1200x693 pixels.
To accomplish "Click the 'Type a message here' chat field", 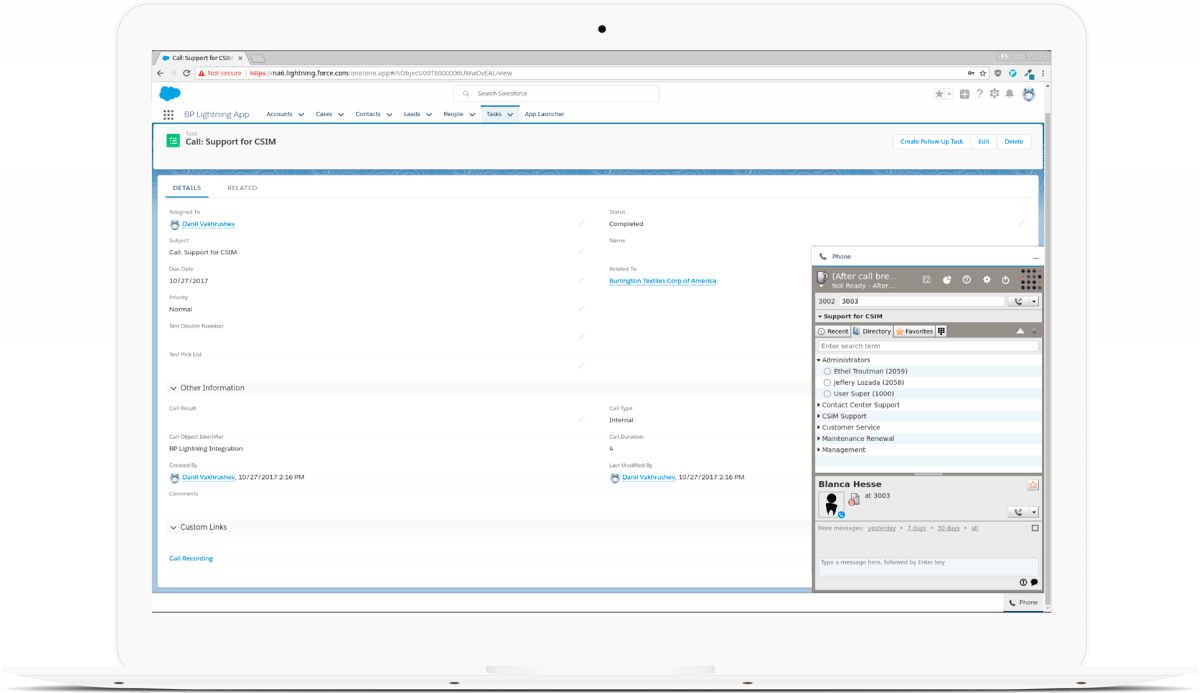I will point(927,566).
